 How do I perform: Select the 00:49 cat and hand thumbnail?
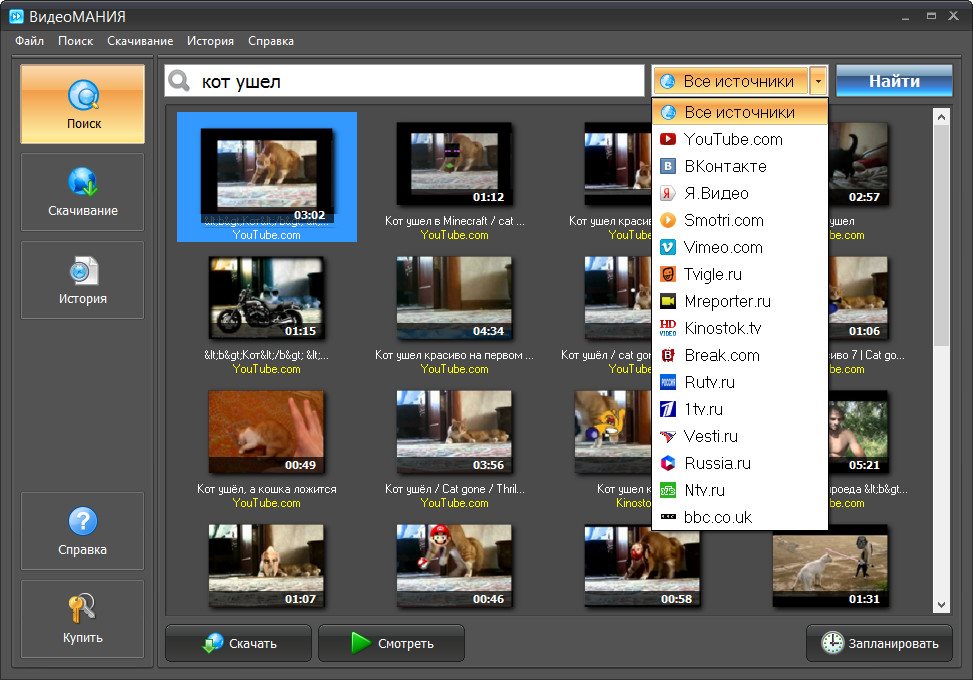[266, 432]
